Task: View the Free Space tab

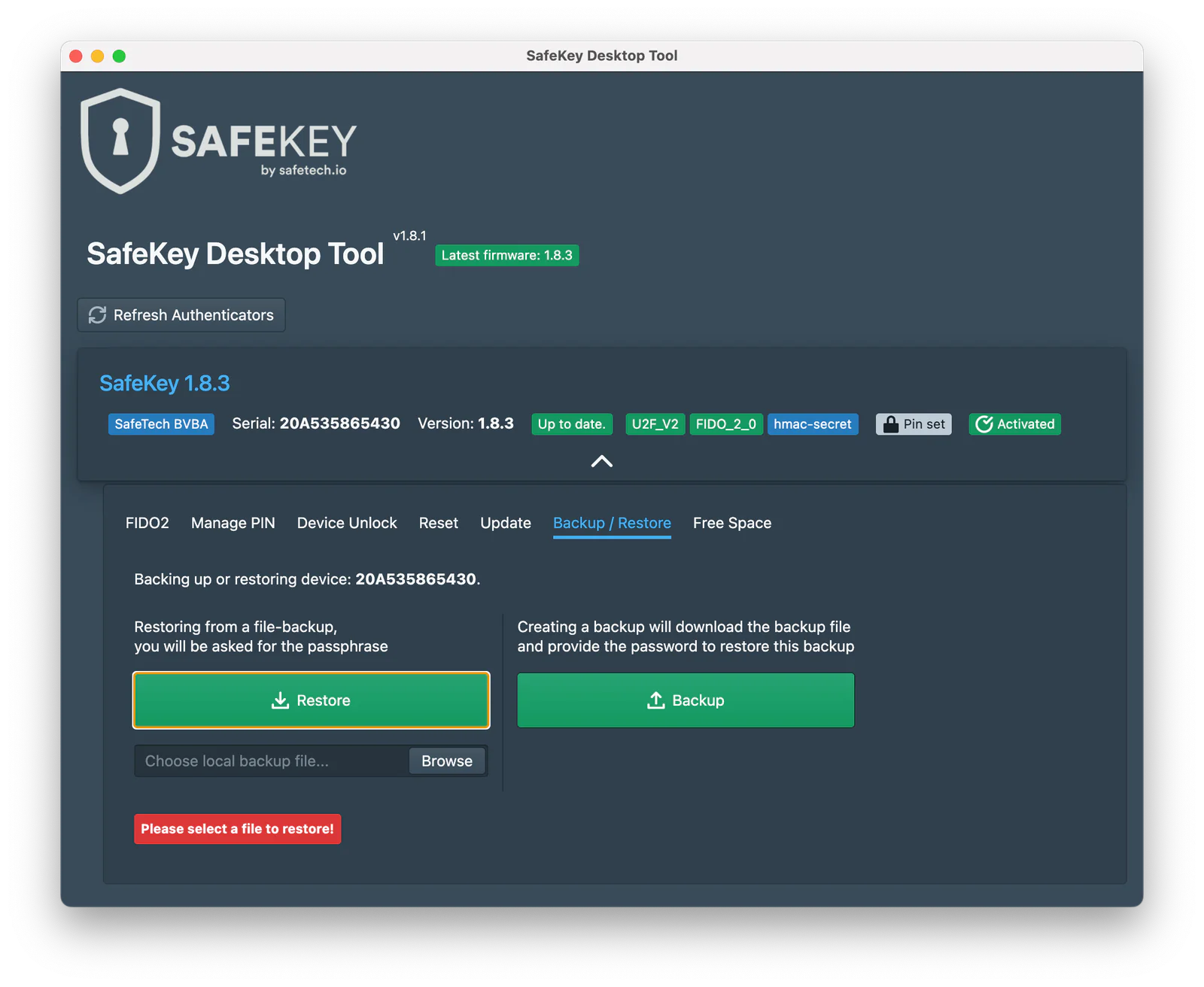Action: tap(732, 523)
